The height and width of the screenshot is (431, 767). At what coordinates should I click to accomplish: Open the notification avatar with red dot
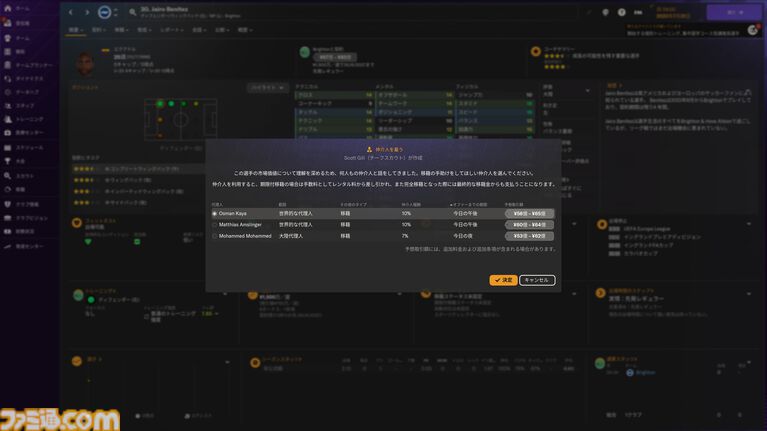(x=753, y=30)
